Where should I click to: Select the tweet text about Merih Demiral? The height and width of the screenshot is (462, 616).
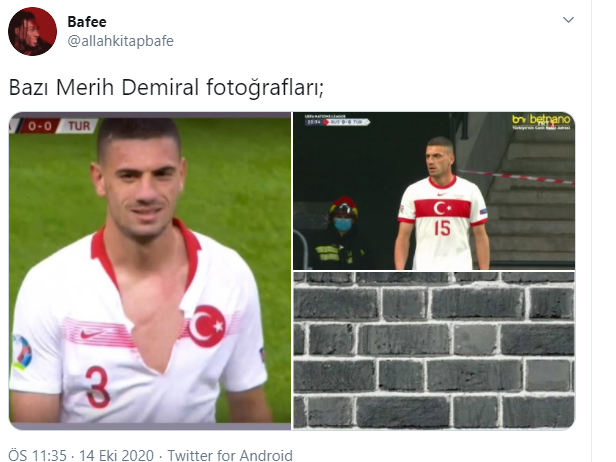tap(166, 87)
